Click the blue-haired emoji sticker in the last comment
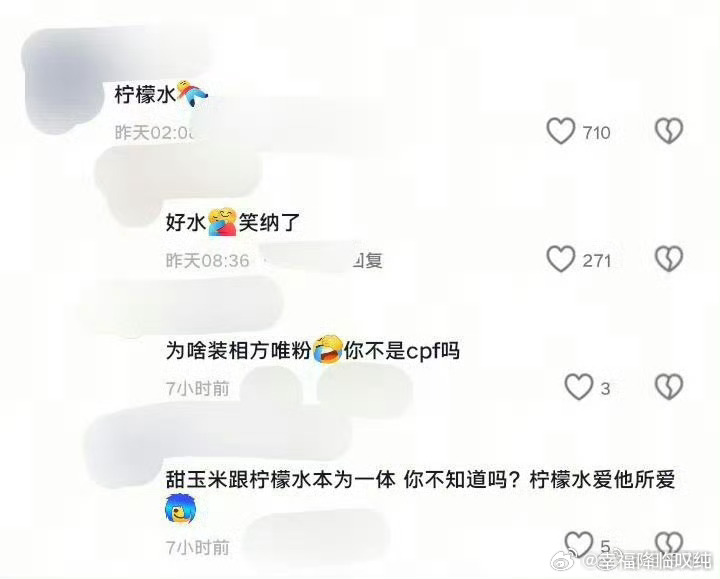Image resolution: width=720 pixels, height=579 pixels. tap(180, 509)
